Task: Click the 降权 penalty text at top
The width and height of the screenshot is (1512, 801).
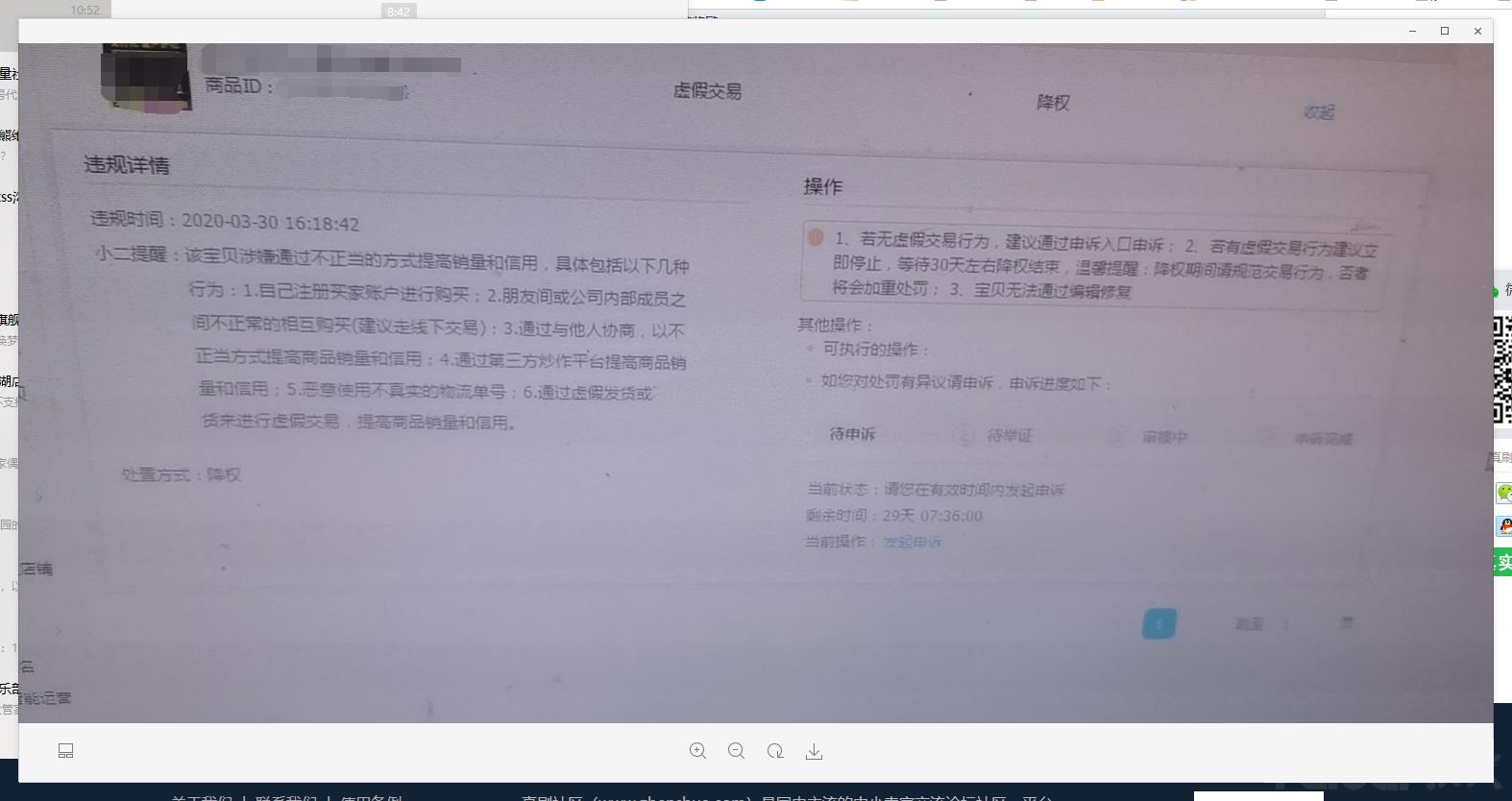Action: [1053, 103]
